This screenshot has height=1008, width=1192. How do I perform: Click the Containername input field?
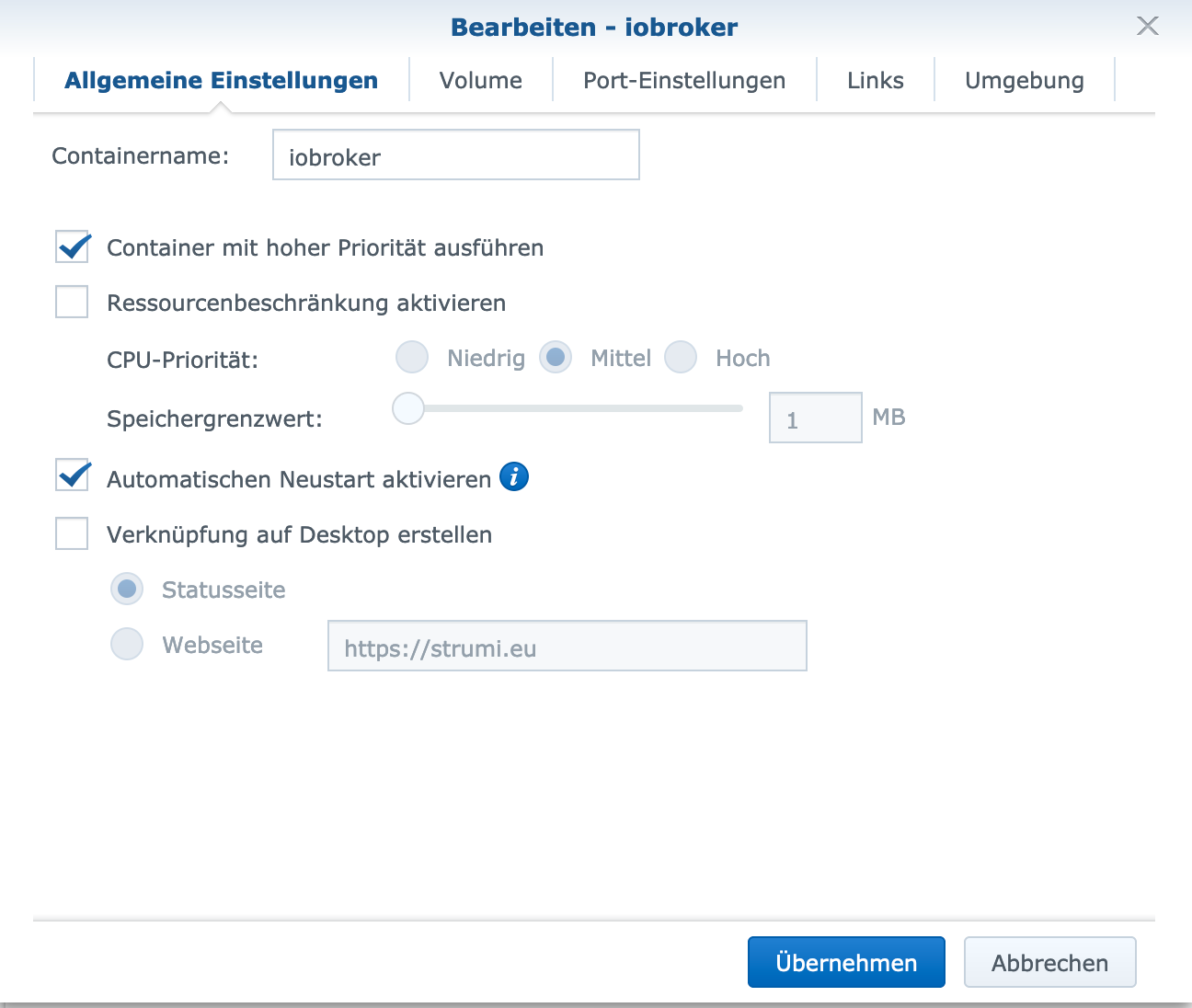pos(456,155)
